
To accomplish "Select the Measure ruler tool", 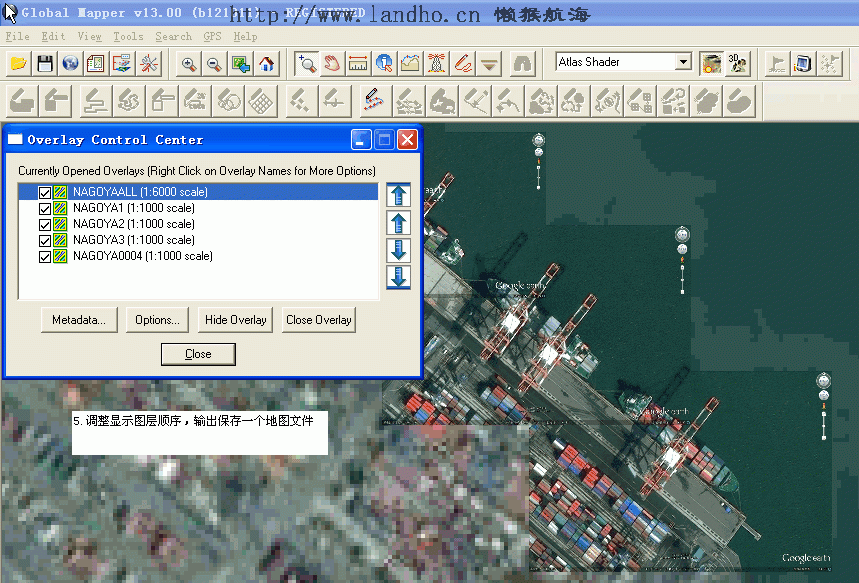I will click(358, 64).
